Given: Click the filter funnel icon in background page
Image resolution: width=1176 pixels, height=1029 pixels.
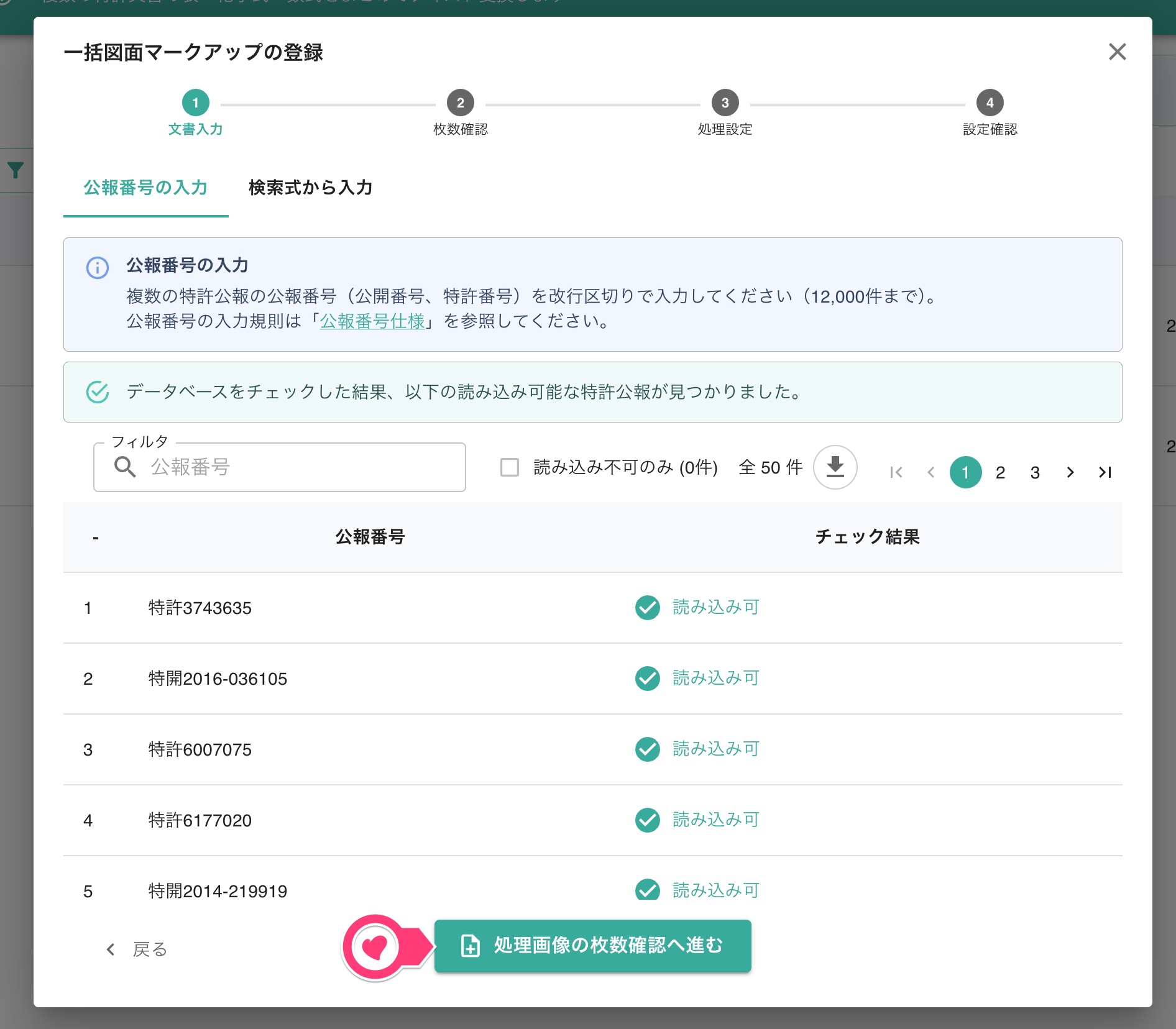Looking at the screenshot, I should (x=16, y=170).
